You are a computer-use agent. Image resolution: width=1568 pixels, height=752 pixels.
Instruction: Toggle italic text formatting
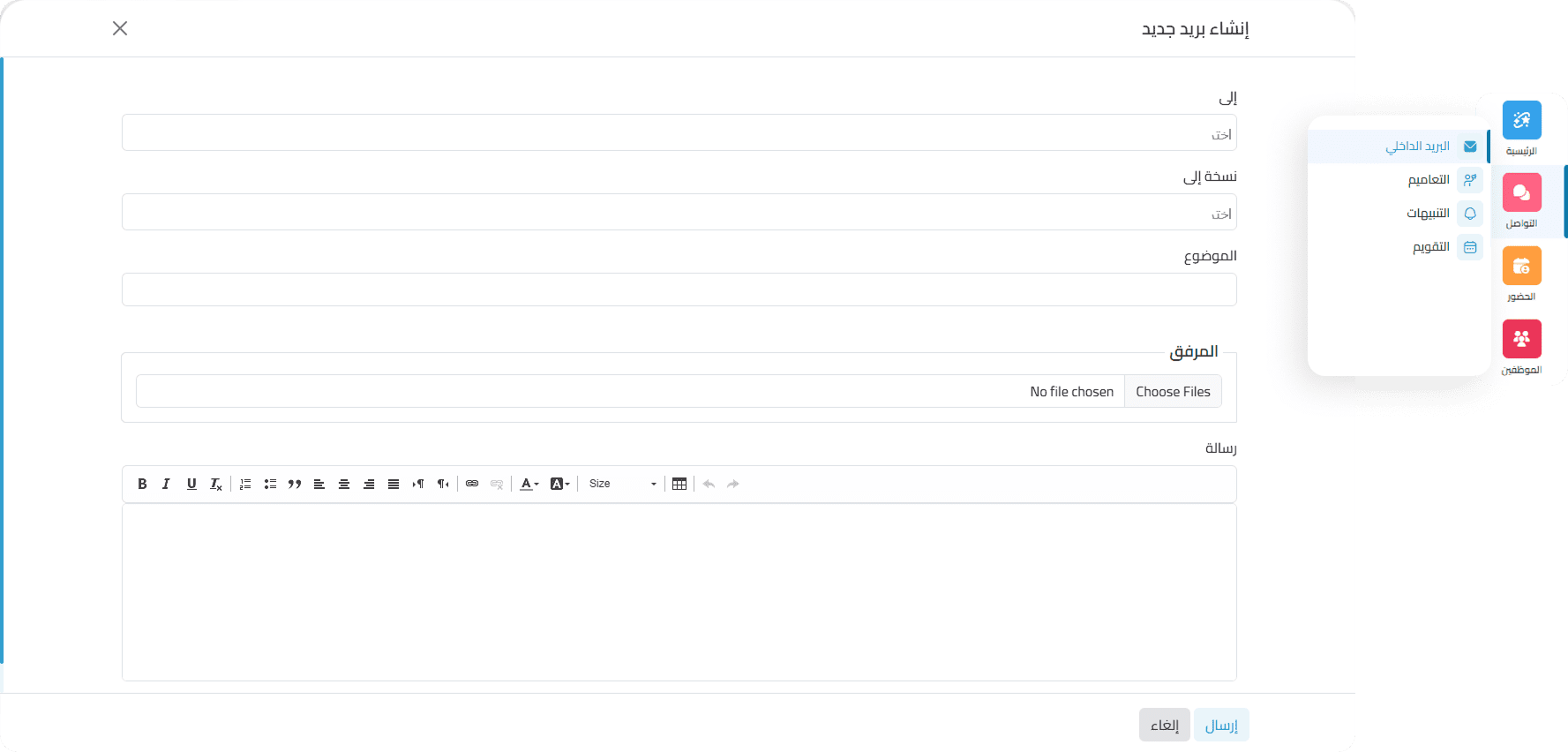click(x=166, y=484)
